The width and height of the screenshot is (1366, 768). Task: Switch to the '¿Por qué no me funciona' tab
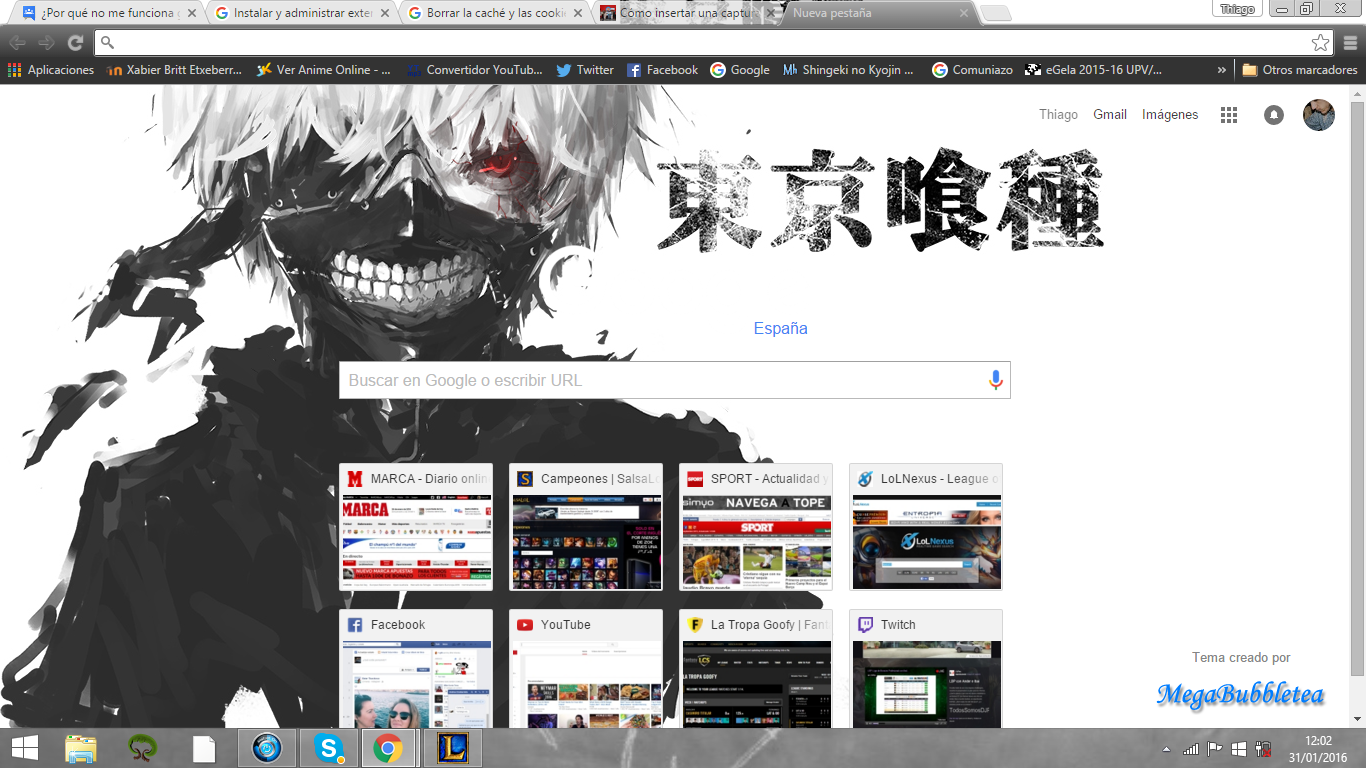[108, 13]
